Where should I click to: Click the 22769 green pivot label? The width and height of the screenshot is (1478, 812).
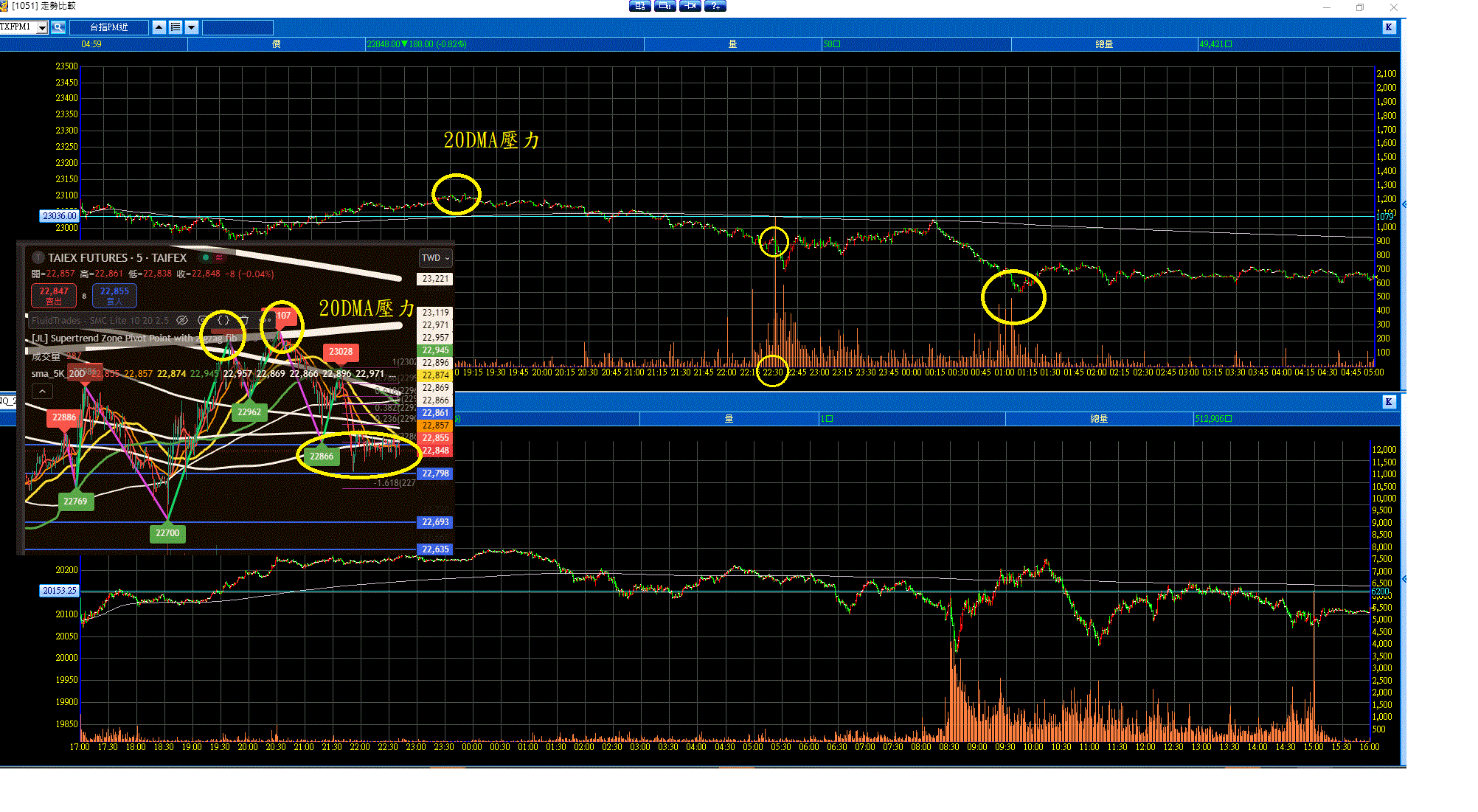pos(75,502)
